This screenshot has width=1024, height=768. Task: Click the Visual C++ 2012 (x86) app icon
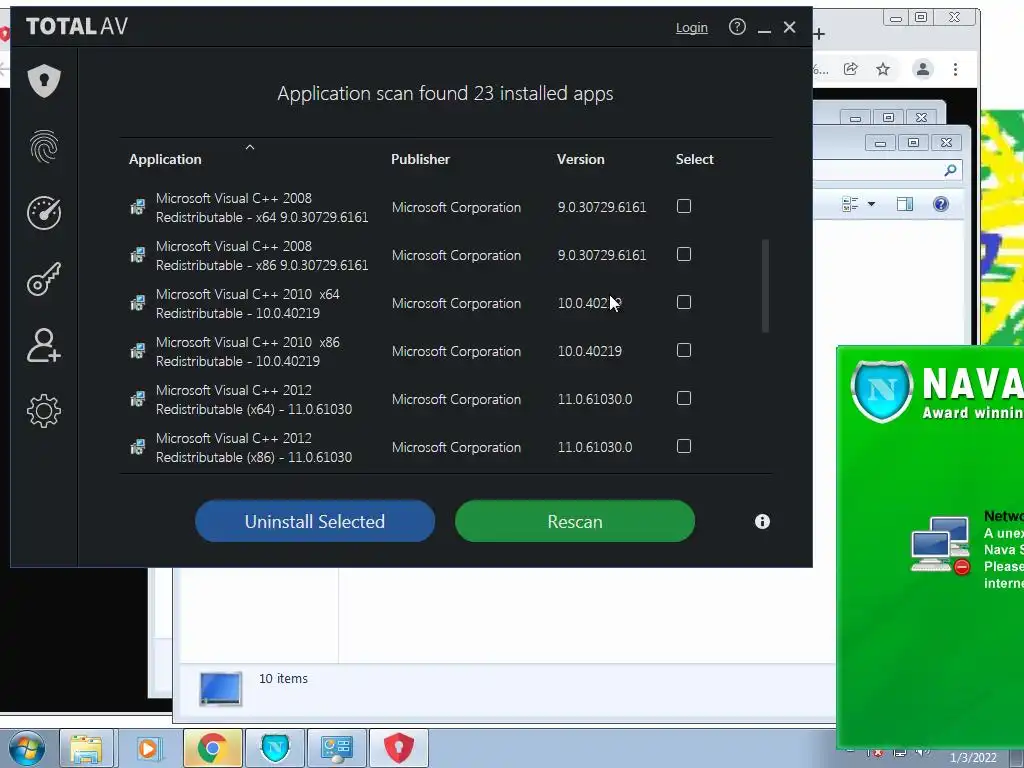[x=138, y=447]
